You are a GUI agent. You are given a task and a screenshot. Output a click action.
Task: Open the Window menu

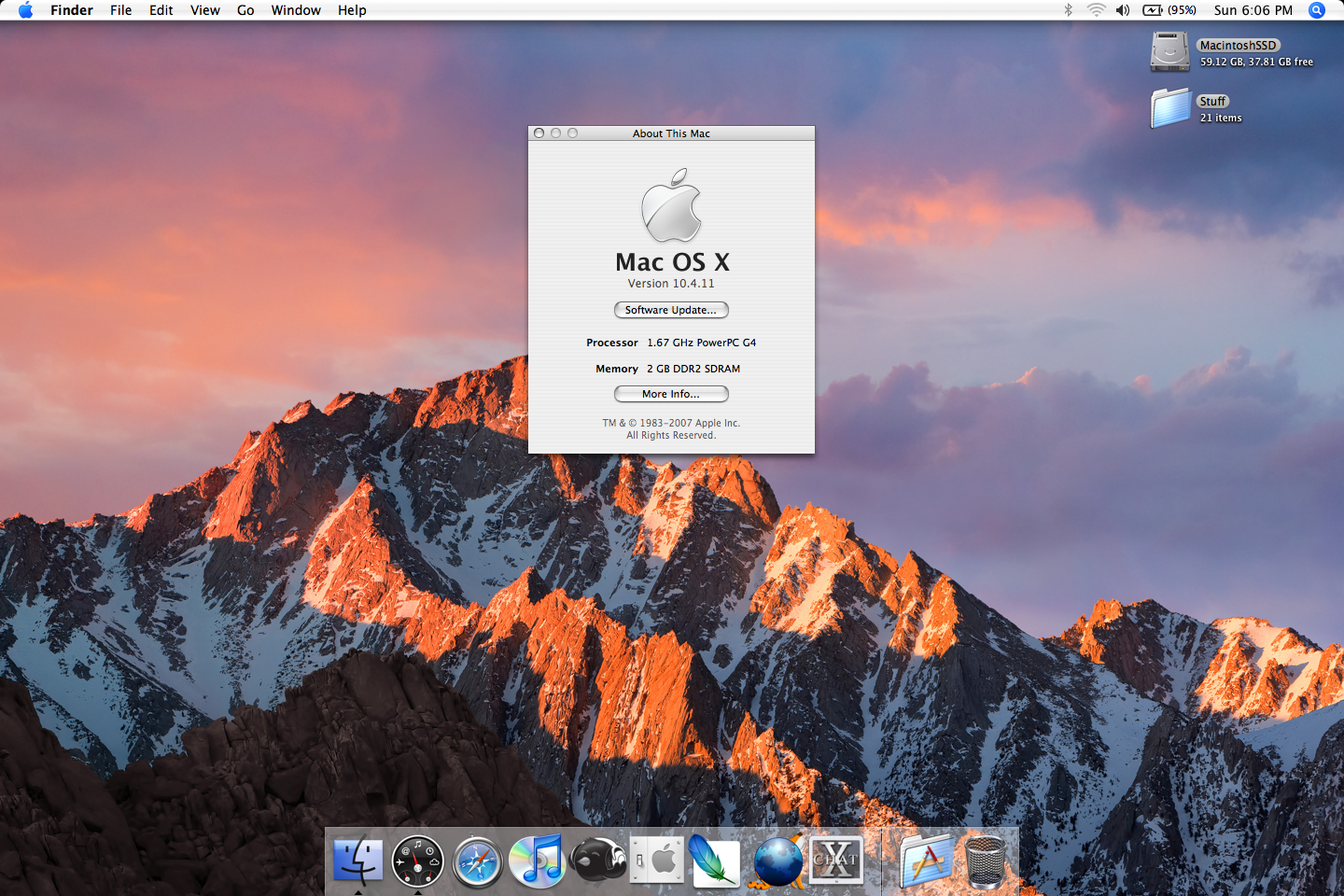pyautogui.click(x=296, y=10)
